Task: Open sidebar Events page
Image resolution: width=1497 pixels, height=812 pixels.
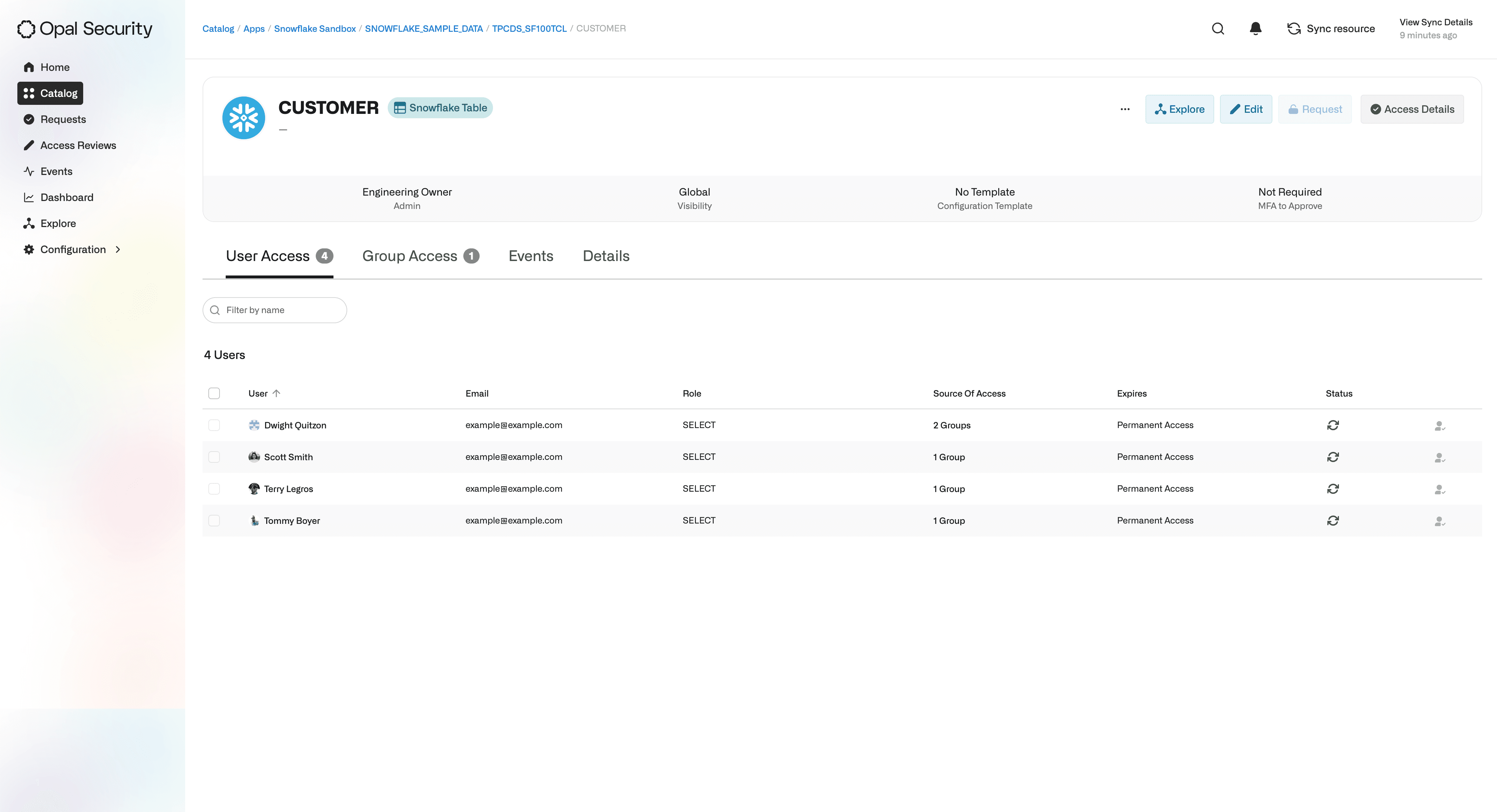Action: click(x=48, y=171)
